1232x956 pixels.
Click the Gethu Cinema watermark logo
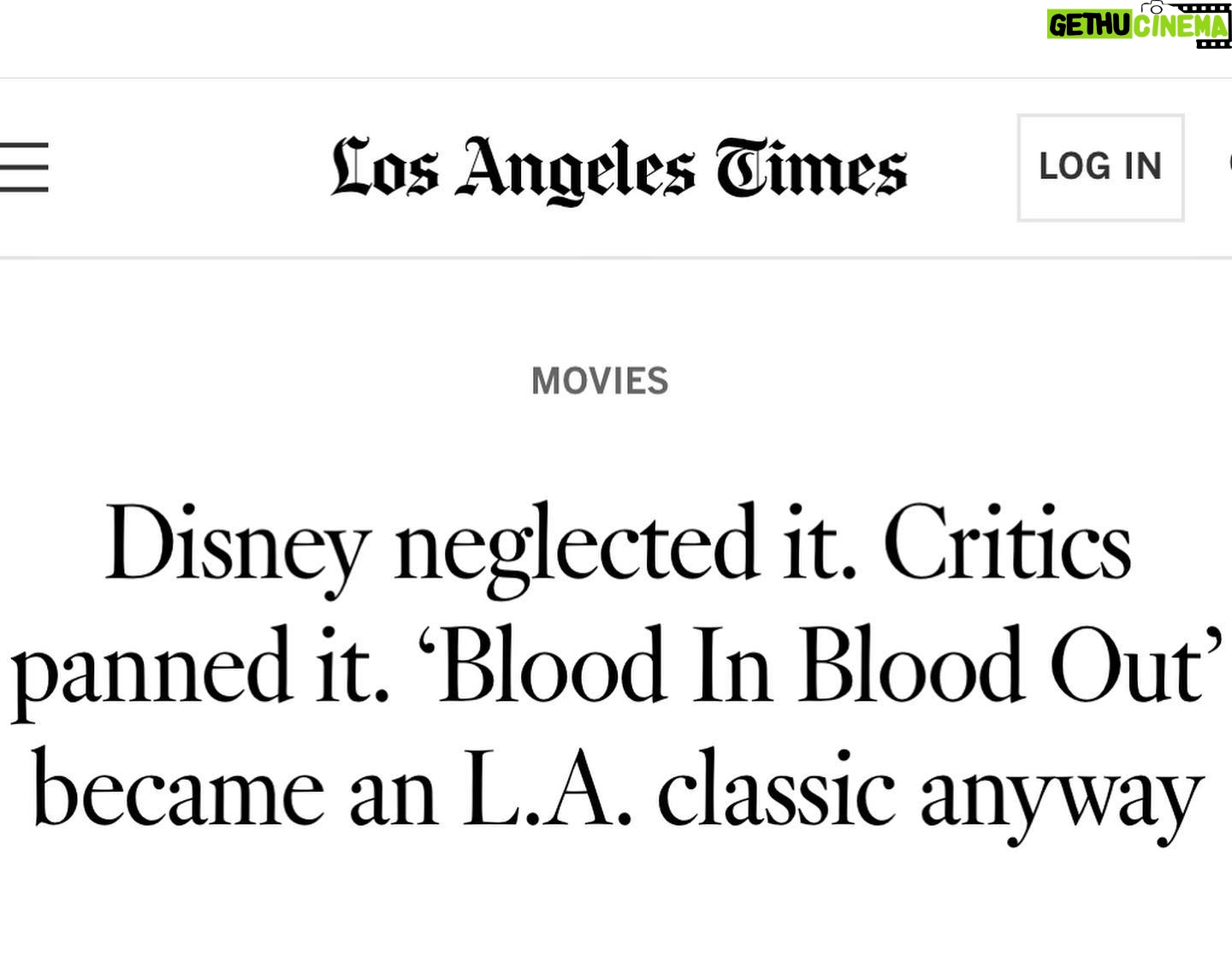(x=1137, y=25)
